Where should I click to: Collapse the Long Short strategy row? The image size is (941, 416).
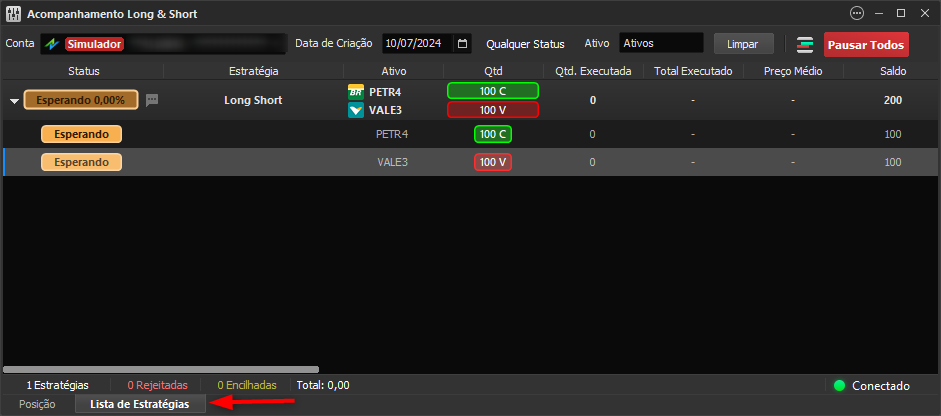[x=14, y=101]
